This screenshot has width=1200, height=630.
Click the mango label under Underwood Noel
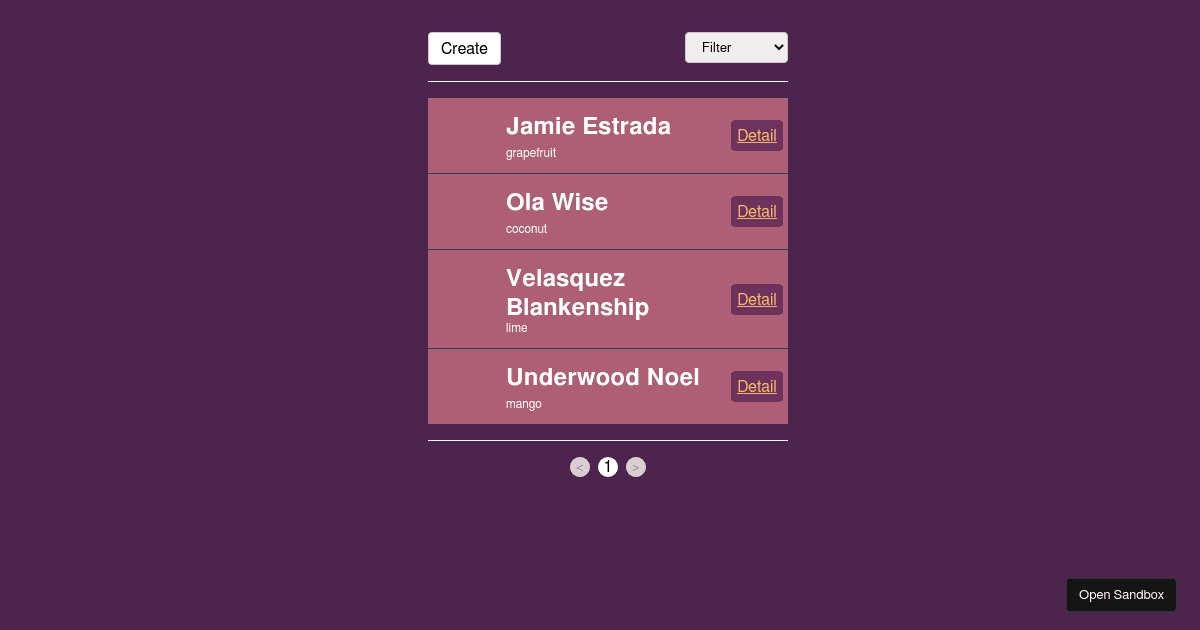click(x=523, y=404)
